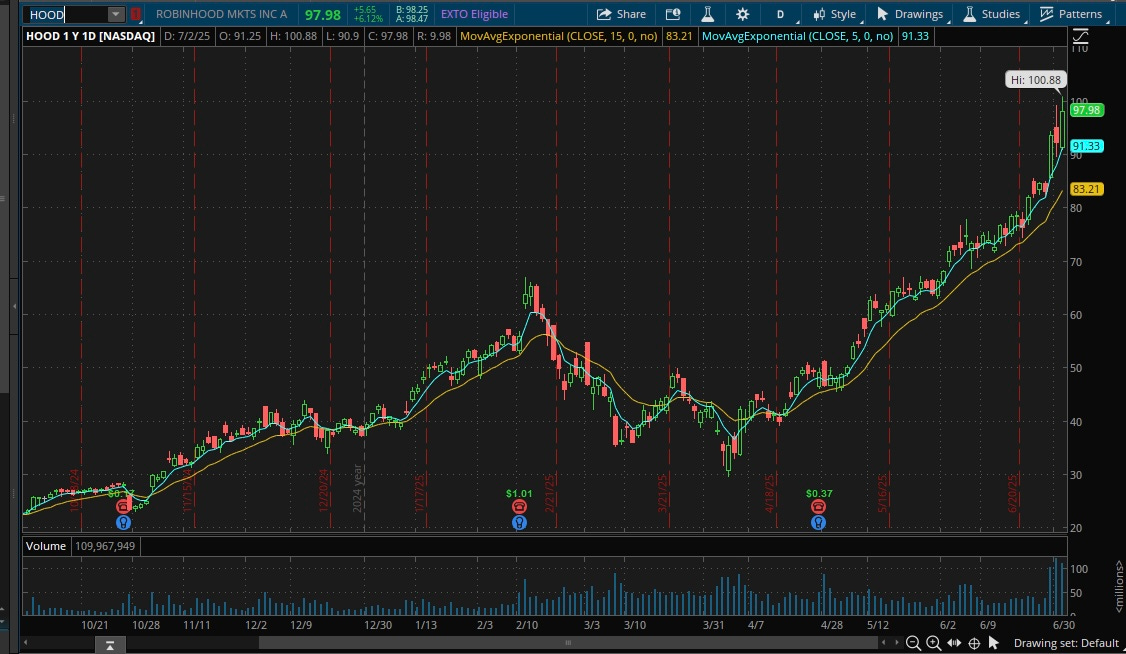Click the ROBINHOOD MKTS INC A company name
Image resolution: width=1126 pixels, height=654 pixels.
click(x=221, y=14)
